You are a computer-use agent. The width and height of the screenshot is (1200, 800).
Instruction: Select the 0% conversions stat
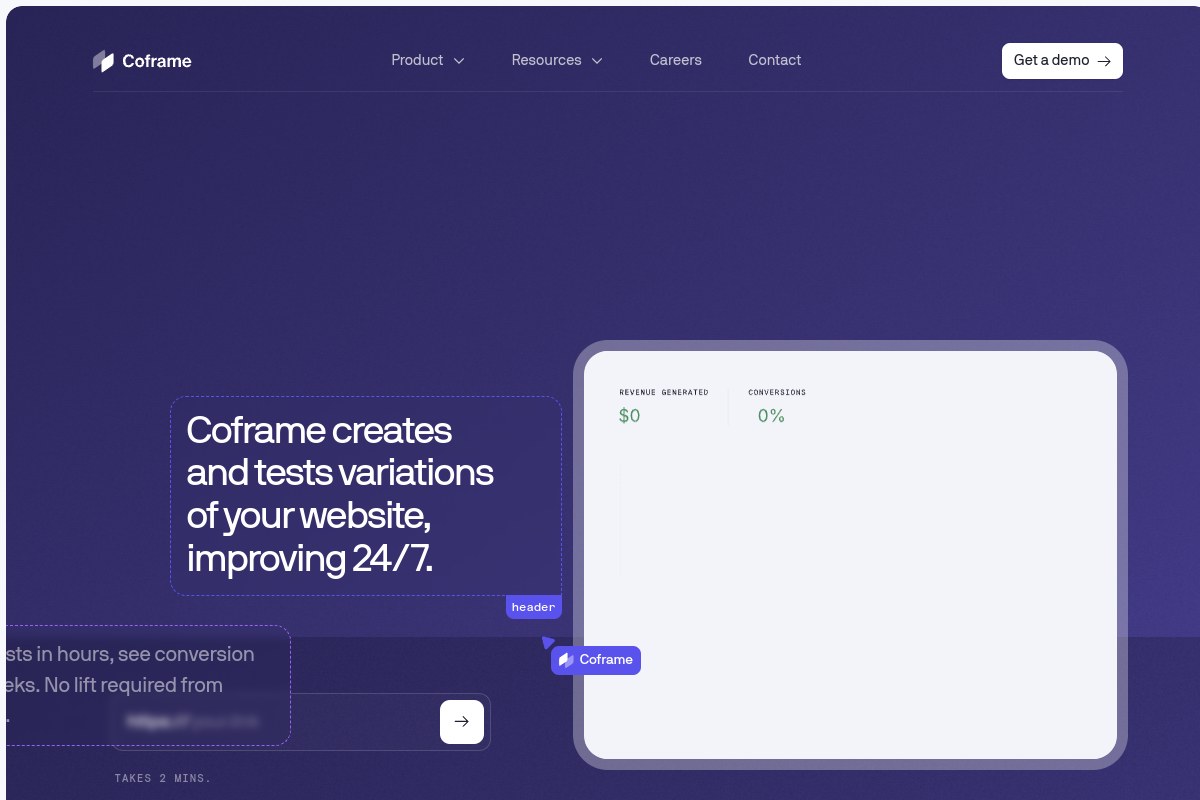(x=771, y=415)
